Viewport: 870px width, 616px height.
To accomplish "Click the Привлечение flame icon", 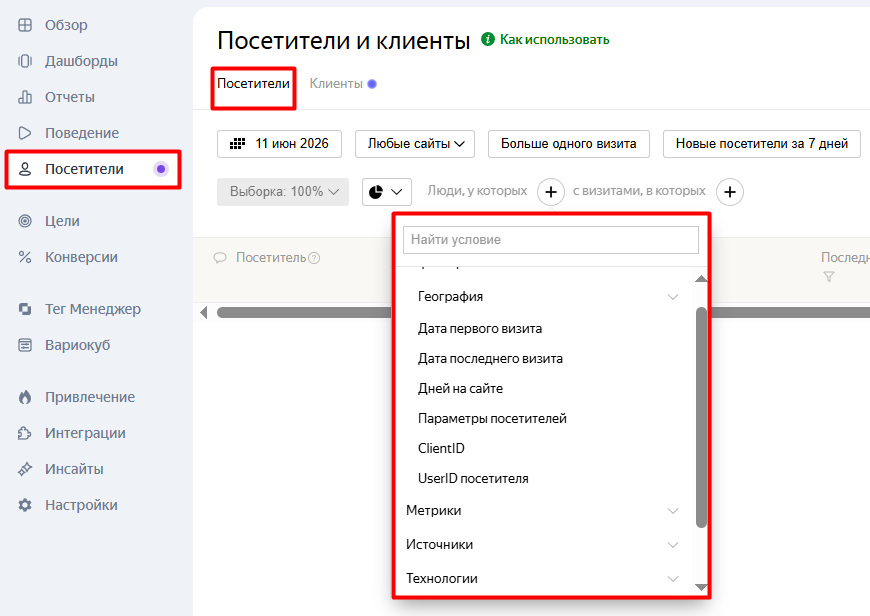I will tap(25, 397).
